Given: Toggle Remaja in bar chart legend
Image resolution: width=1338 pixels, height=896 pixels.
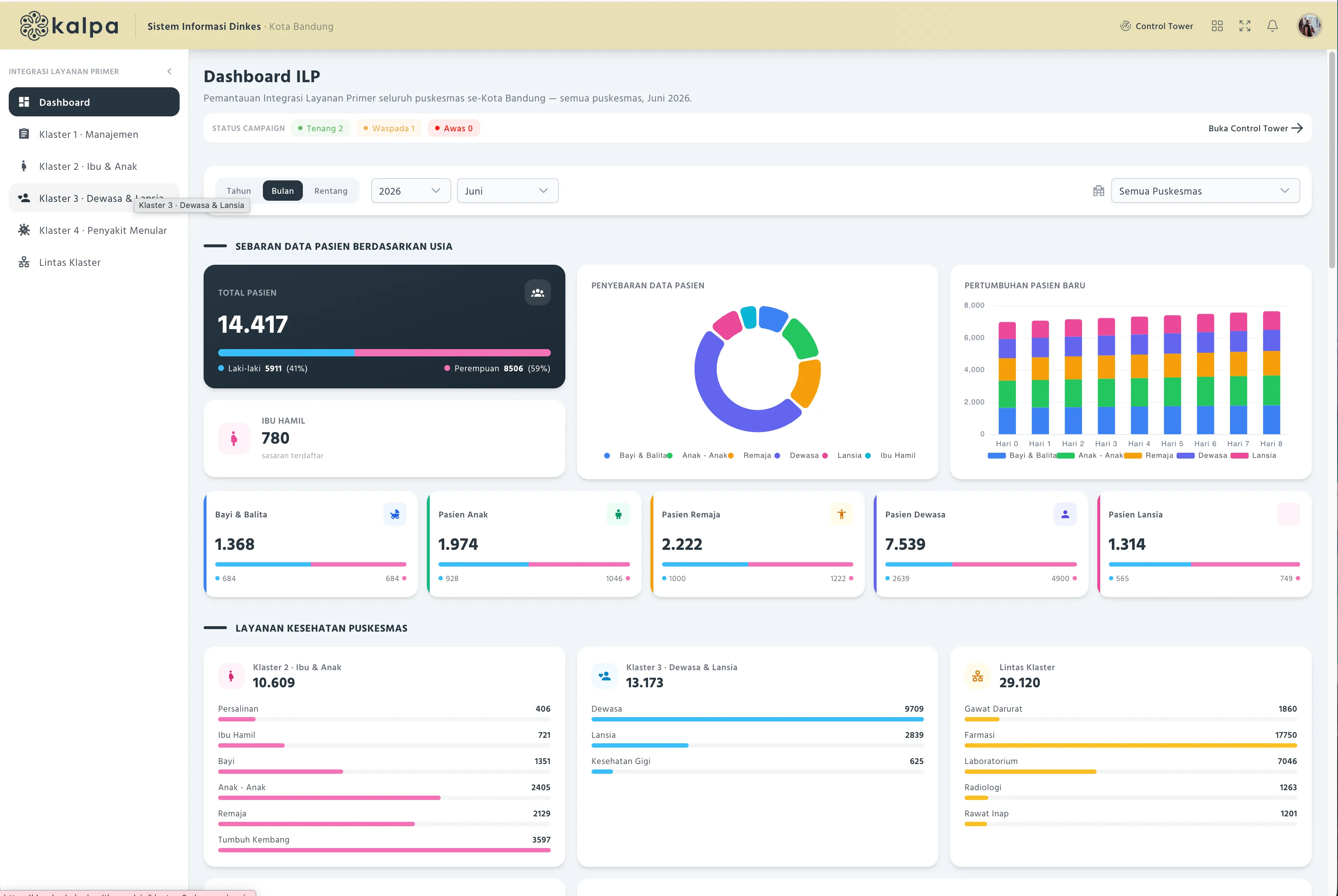Looking at the screenshot, I should (1148, 455).
